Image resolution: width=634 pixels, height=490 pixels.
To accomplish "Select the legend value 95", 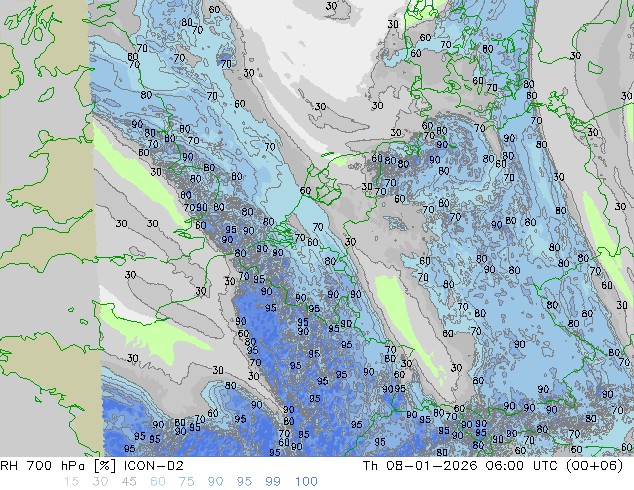I will pos(244,482).
